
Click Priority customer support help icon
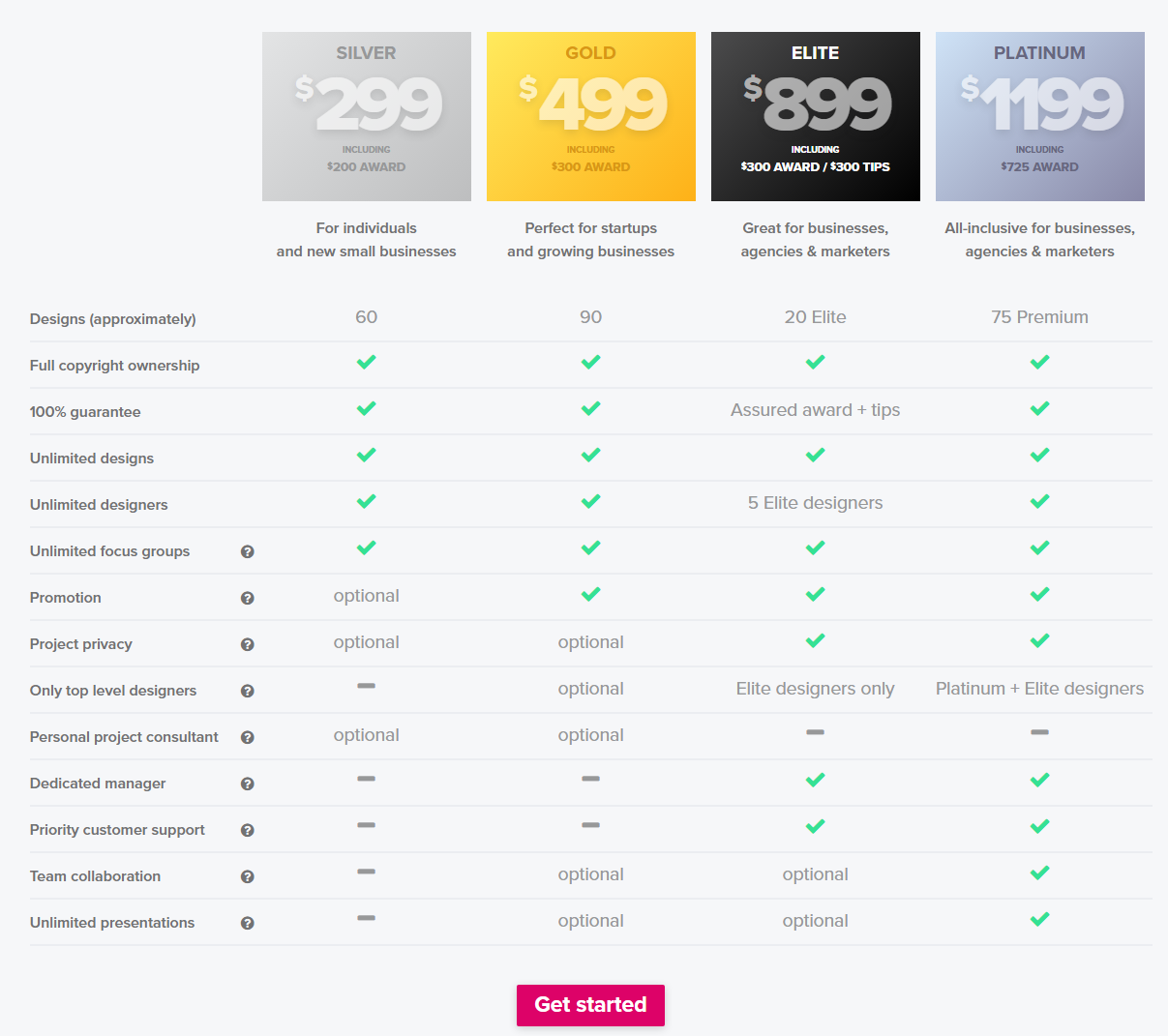(248, 830)
